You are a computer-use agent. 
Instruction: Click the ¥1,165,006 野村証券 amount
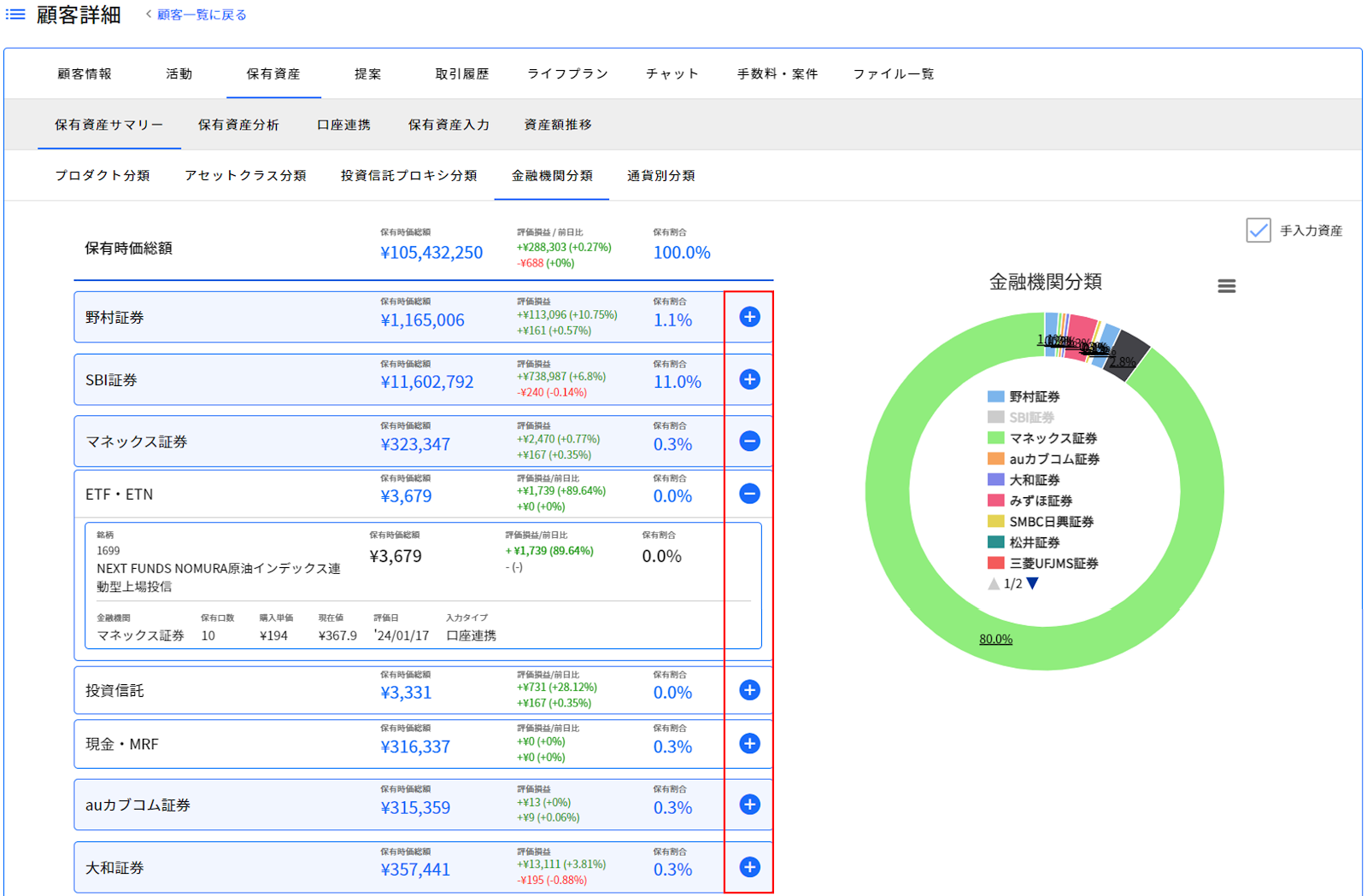click(x=423, y=320)
